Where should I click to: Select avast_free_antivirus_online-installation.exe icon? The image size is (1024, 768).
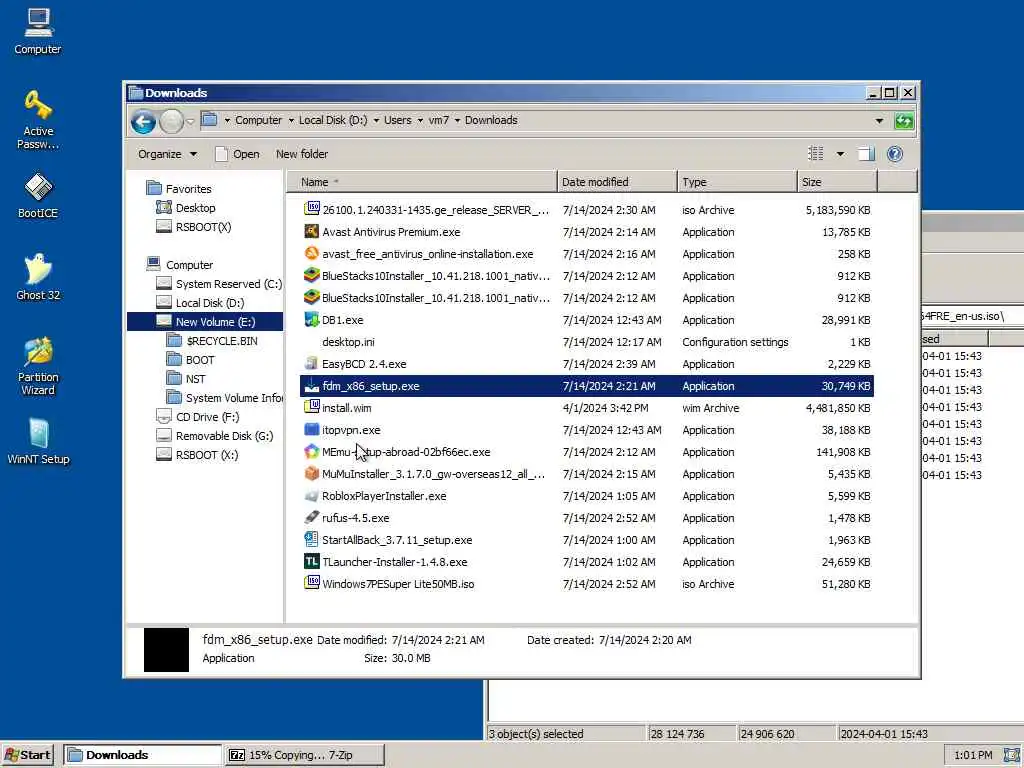click(x=312, y=254)
